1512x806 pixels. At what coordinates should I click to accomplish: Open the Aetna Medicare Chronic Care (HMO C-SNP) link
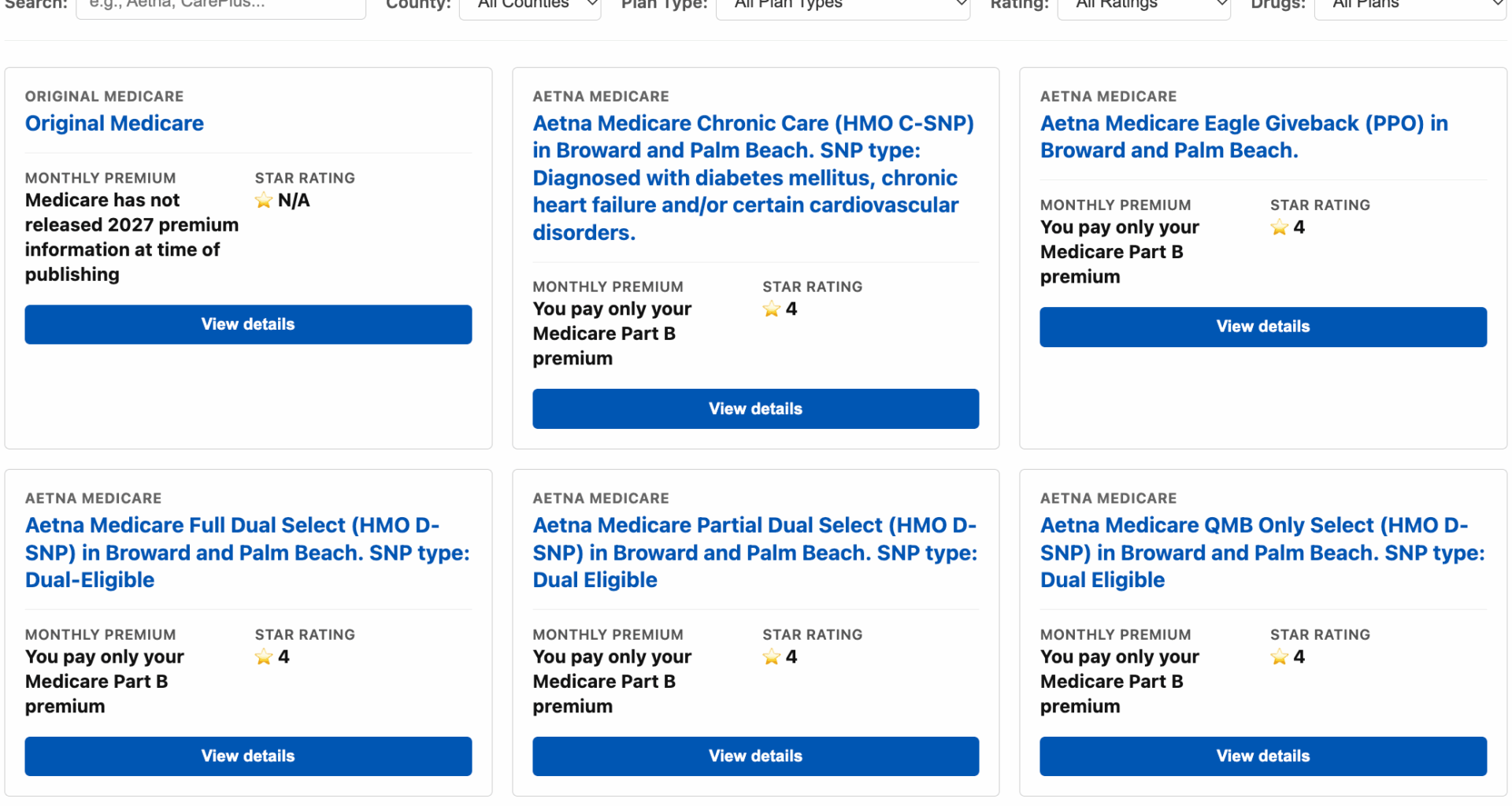pyautogui.click(x=754, y=178)
